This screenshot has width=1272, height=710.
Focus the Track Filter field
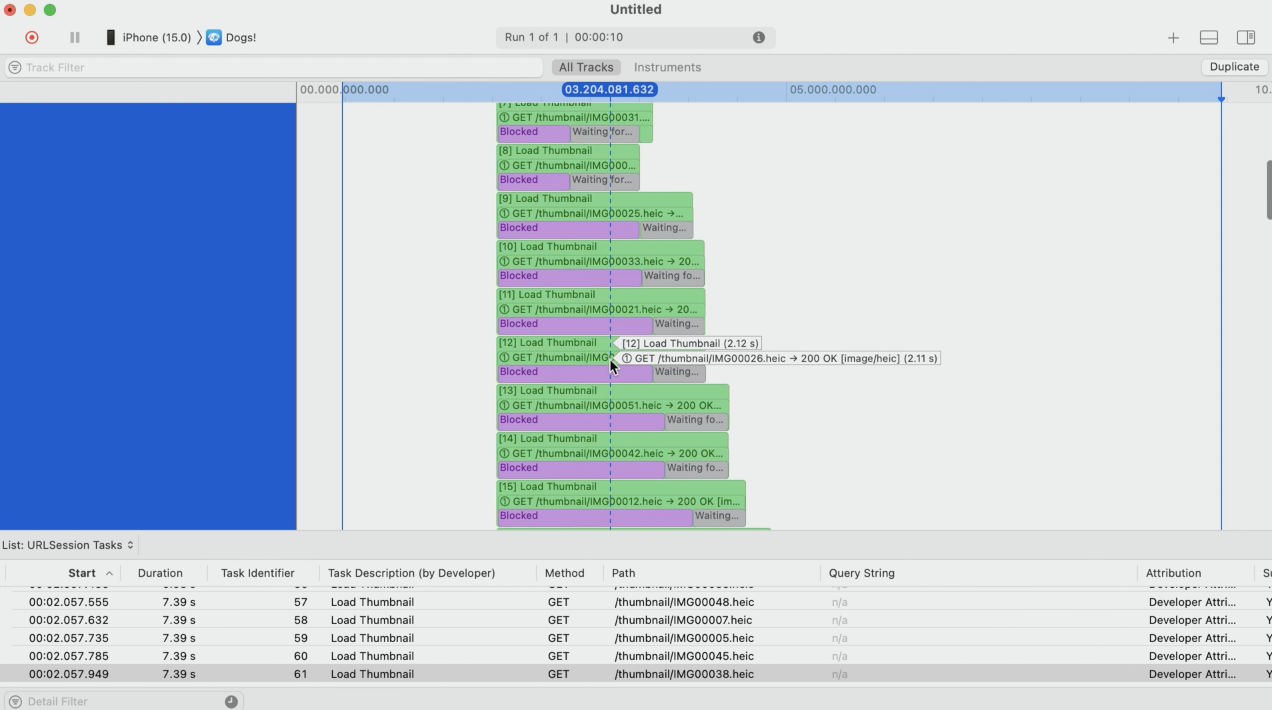(272, 67)
